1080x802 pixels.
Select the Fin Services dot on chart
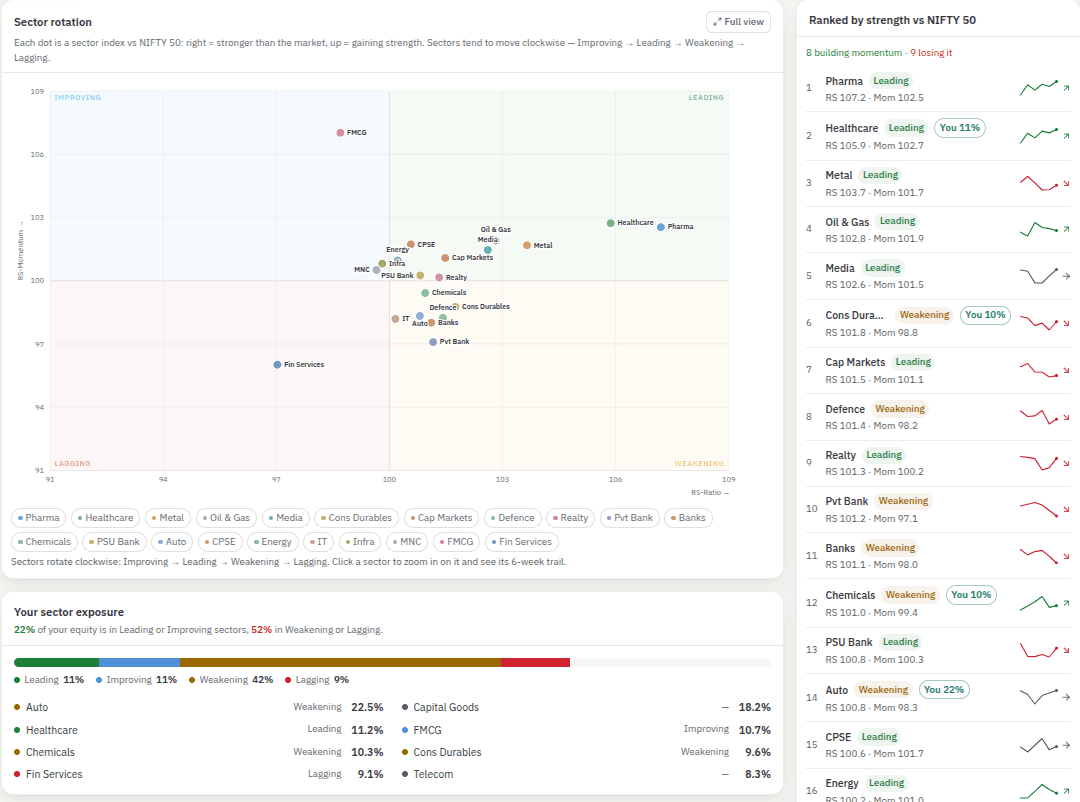[x=277, y=364]
